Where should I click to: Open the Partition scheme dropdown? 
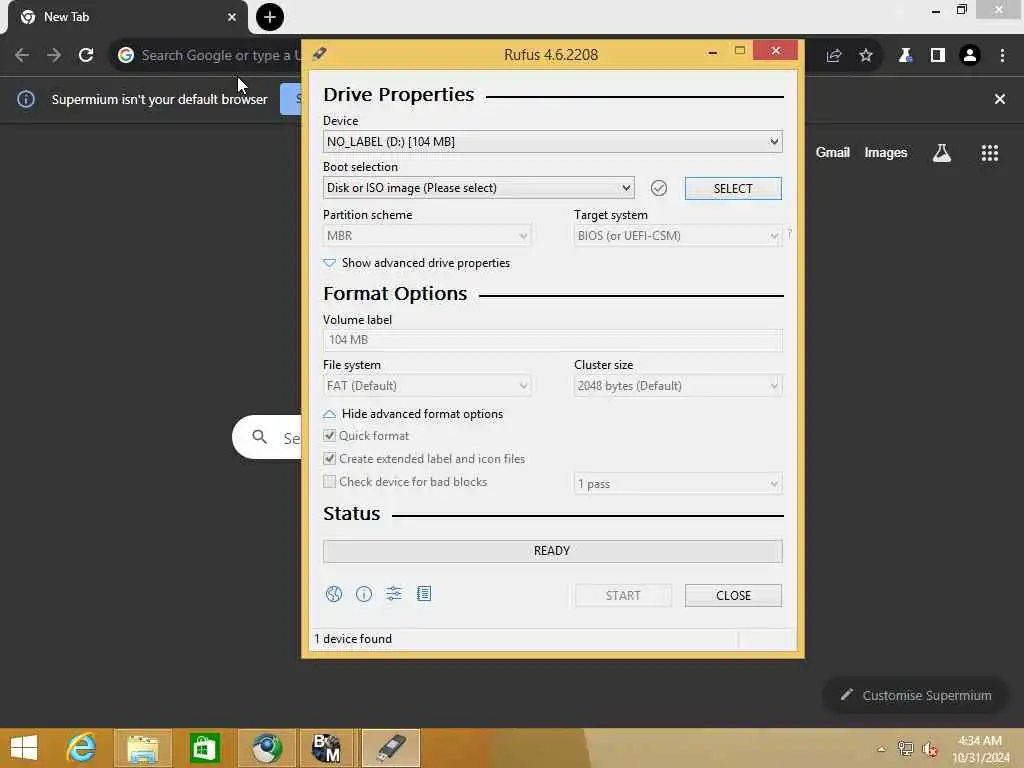click(x=427, y=236)
